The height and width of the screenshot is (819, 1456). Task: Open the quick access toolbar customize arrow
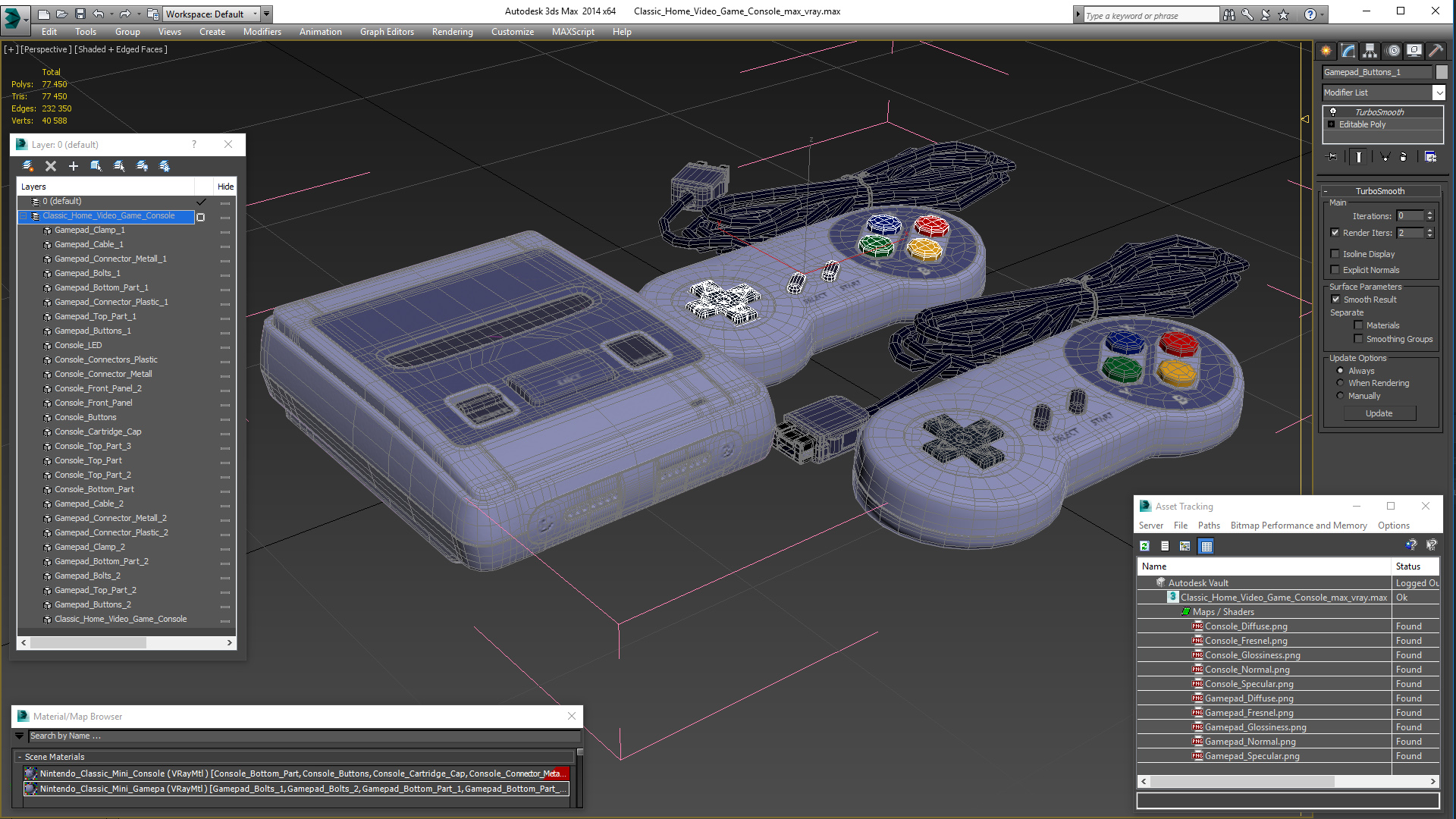tap(266, 14)
